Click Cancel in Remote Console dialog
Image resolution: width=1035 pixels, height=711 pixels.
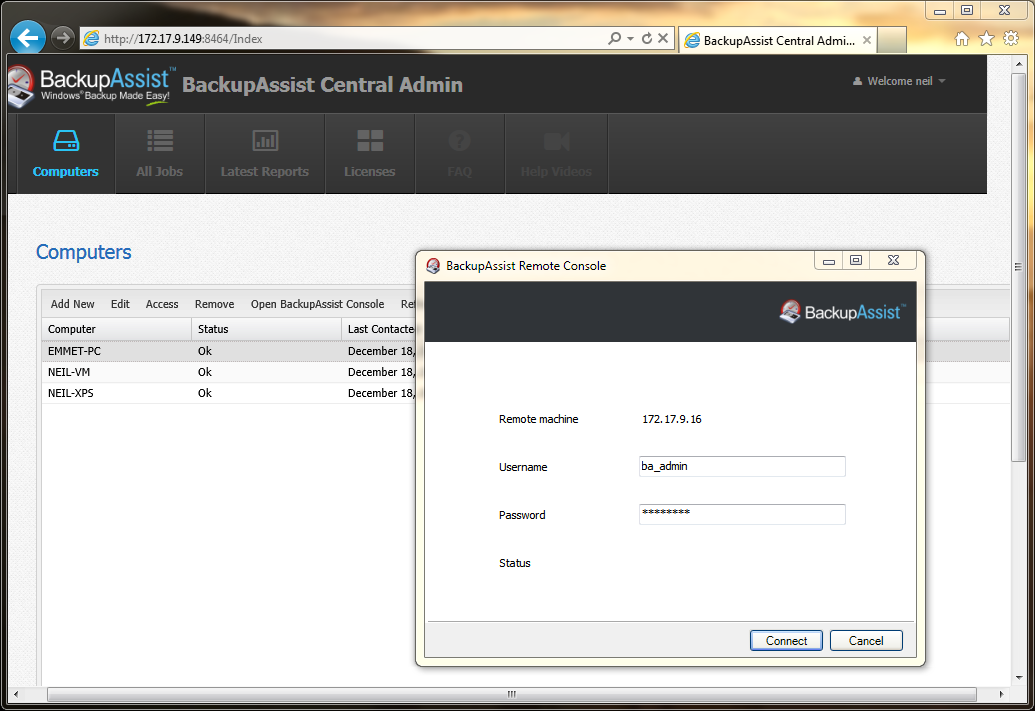pyautogui.click(x=866, y=640)
